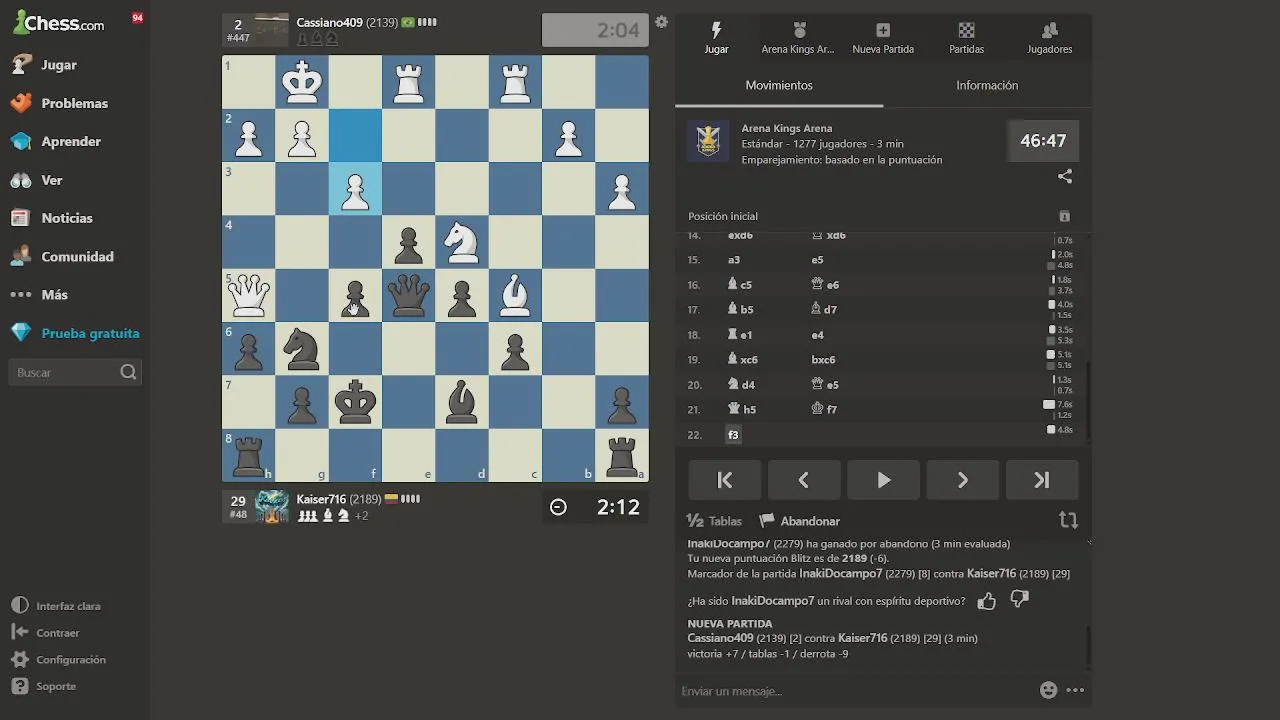The image size is (1280, 720).
Task: Click the search magnifier icon
Action: (128, 372)
